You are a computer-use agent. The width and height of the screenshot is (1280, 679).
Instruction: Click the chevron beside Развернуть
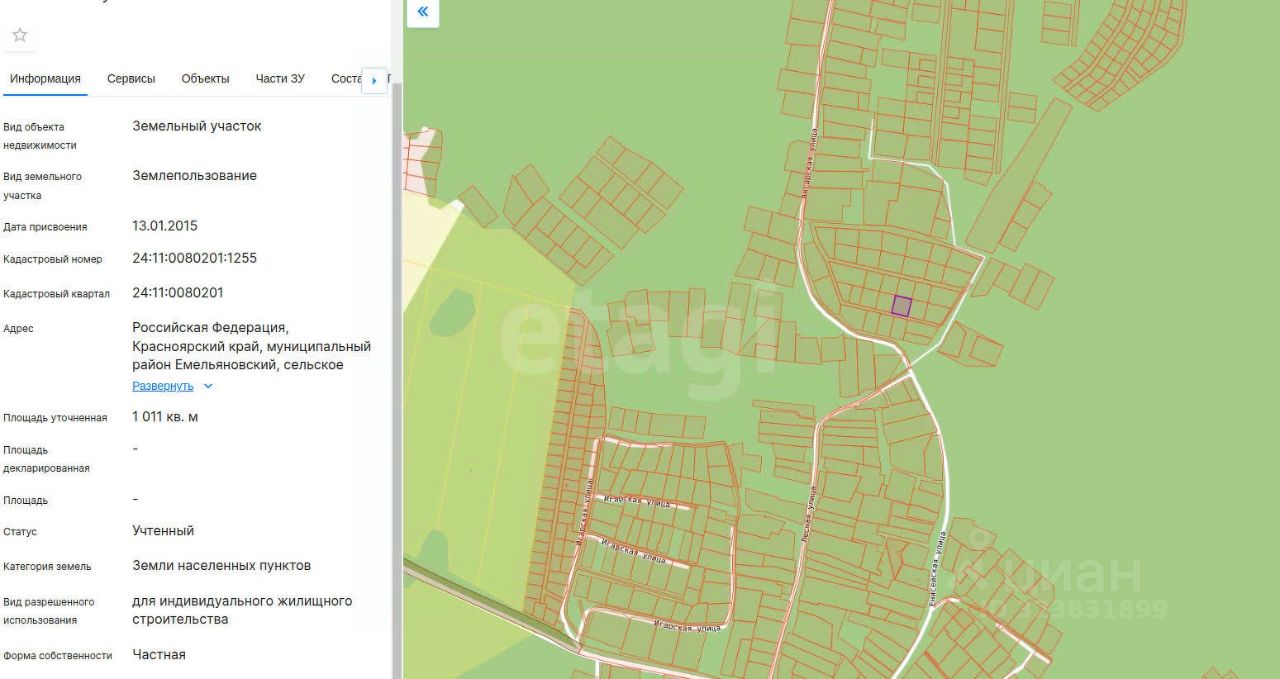tap(208, 386)
